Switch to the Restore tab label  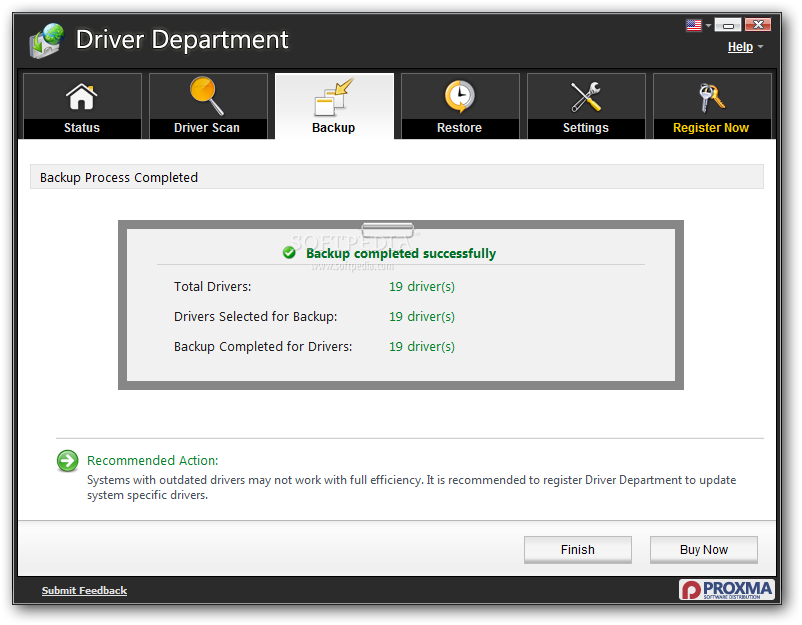(x=459, y=128)
